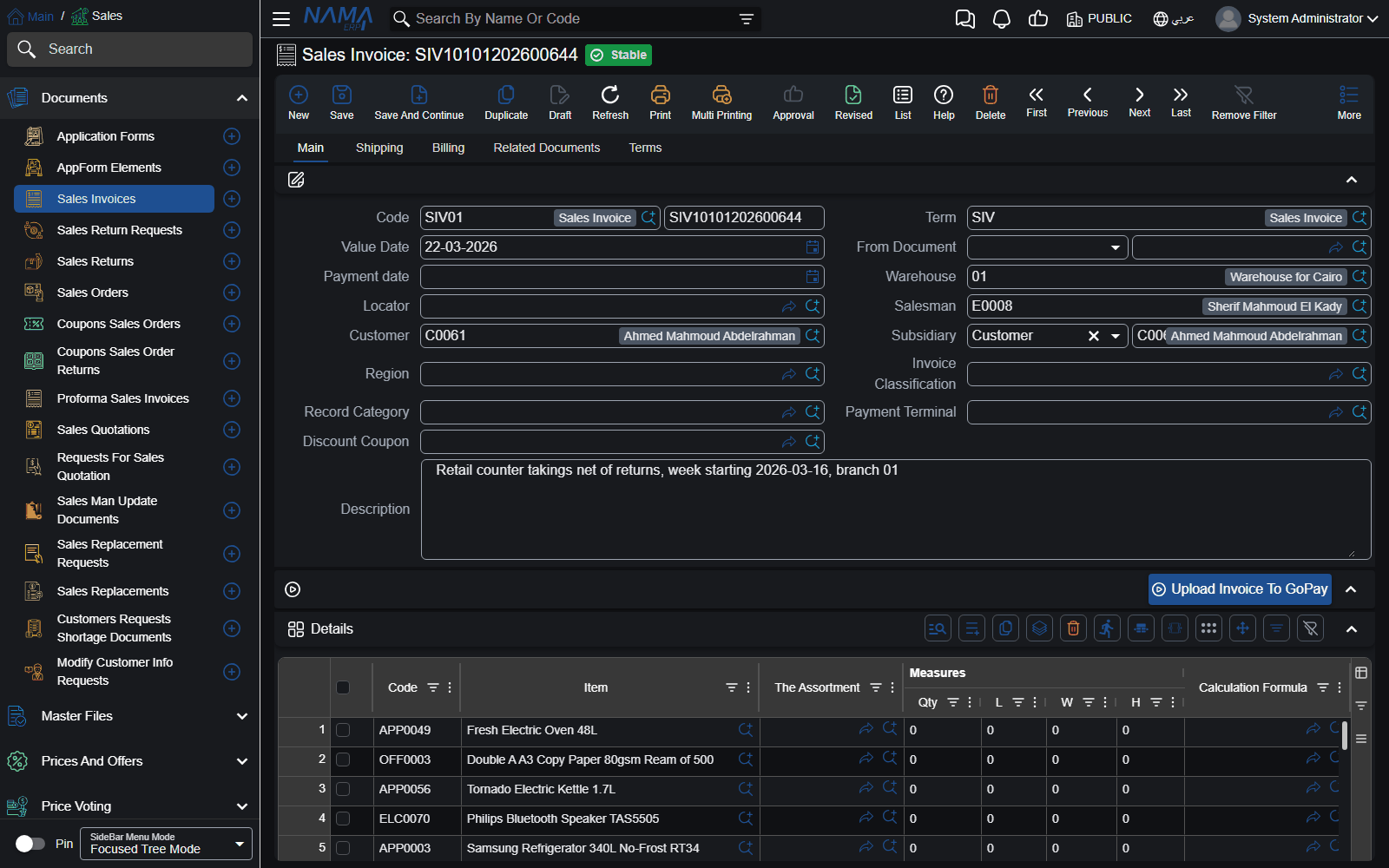Check the row checkbox for APP0003
Image resolution: width=1389 pixels, height=868 pixels.
343,848
